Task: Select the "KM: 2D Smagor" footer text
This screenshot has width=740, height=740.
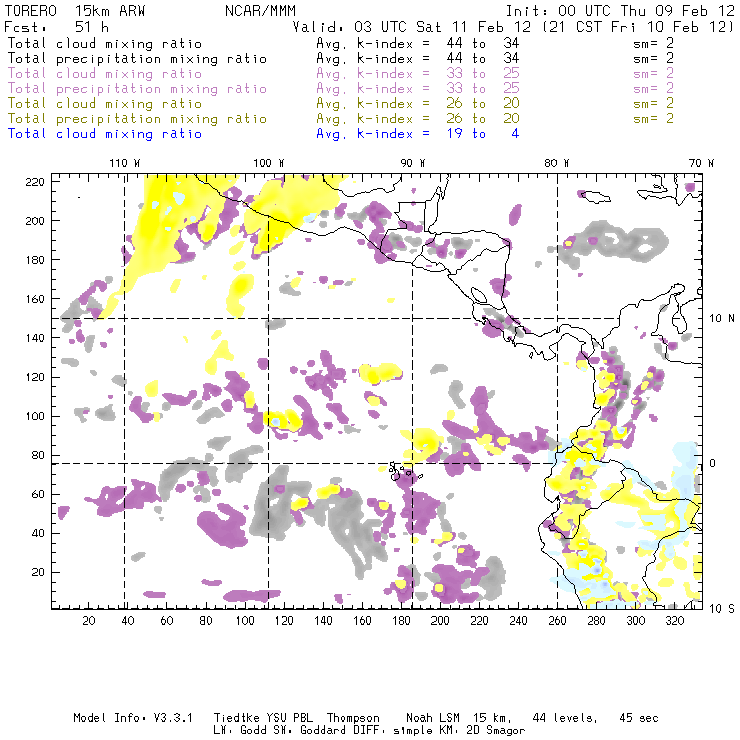Action: (481, 731)
